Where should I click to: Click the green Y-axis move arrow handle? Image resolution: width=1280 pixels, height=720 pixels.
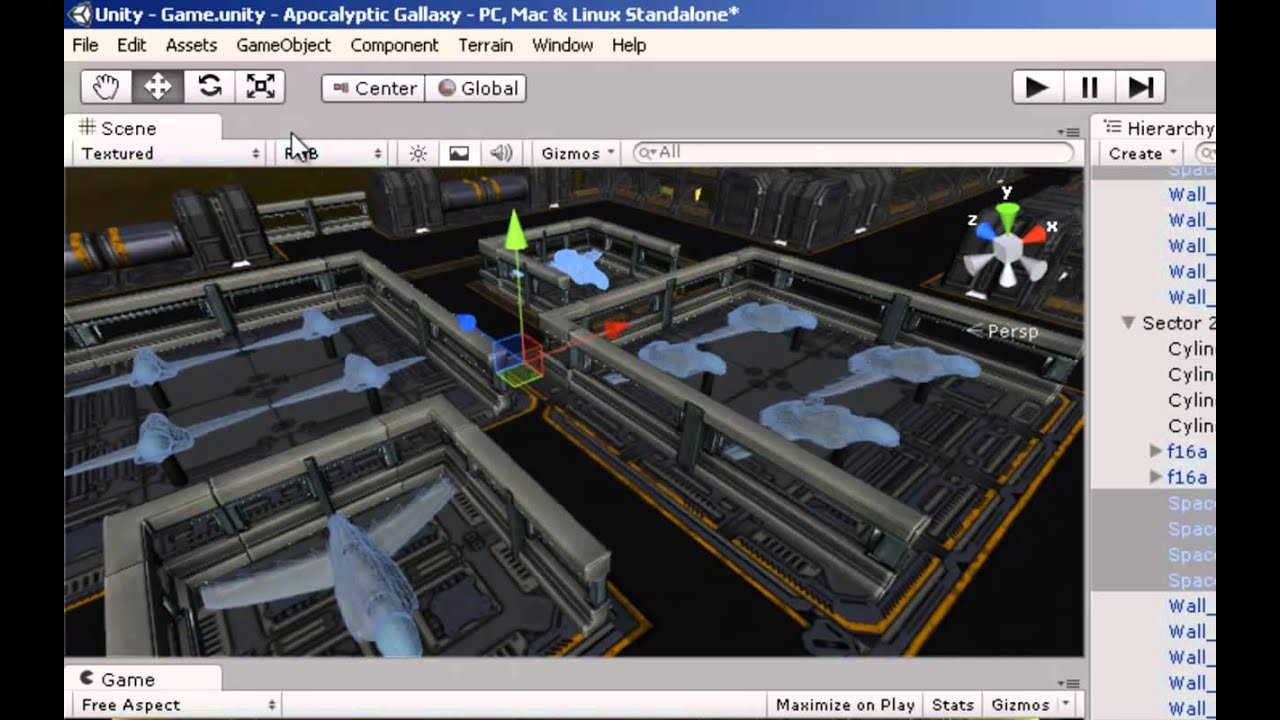[x=515, y=229]
